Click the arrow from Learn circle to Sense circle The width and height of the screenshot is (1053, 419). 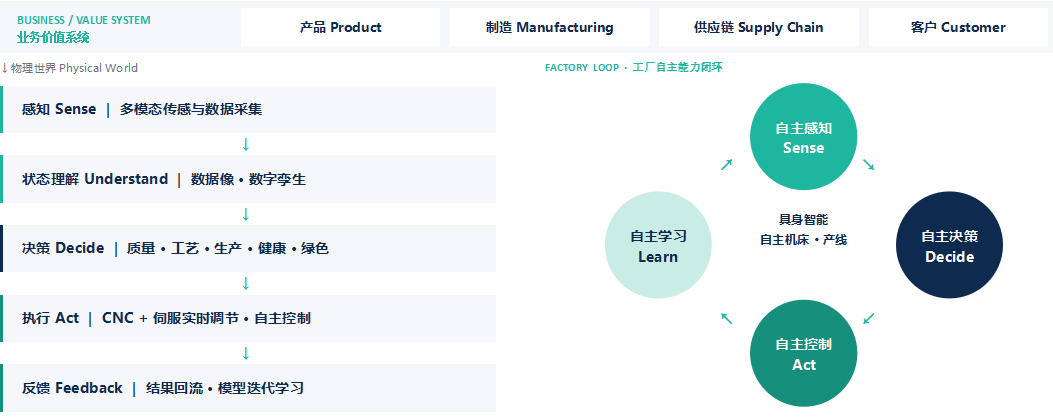(x=726, y=165)
